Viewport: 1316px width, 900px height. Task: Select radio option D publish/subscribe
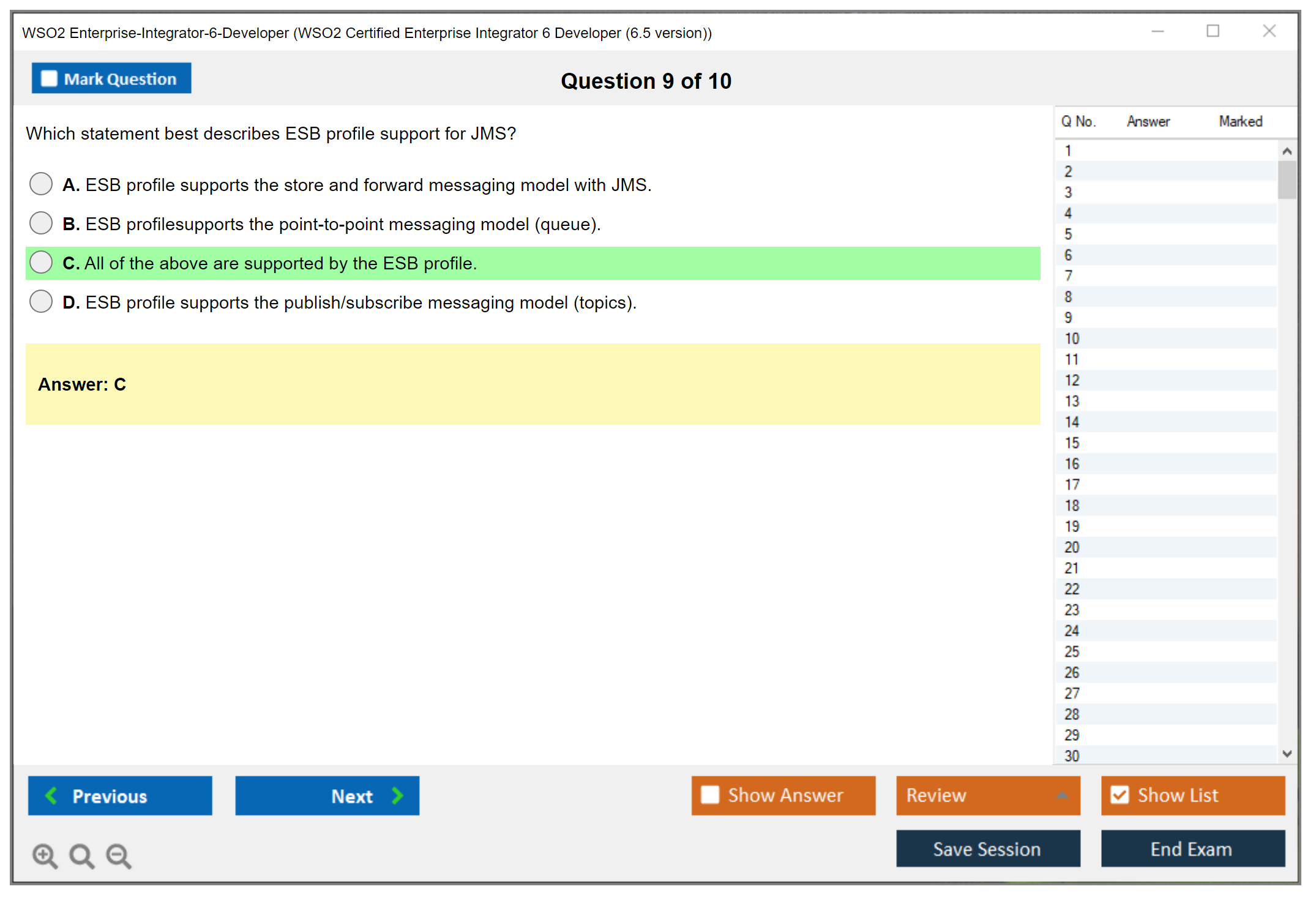coord(41,301)
